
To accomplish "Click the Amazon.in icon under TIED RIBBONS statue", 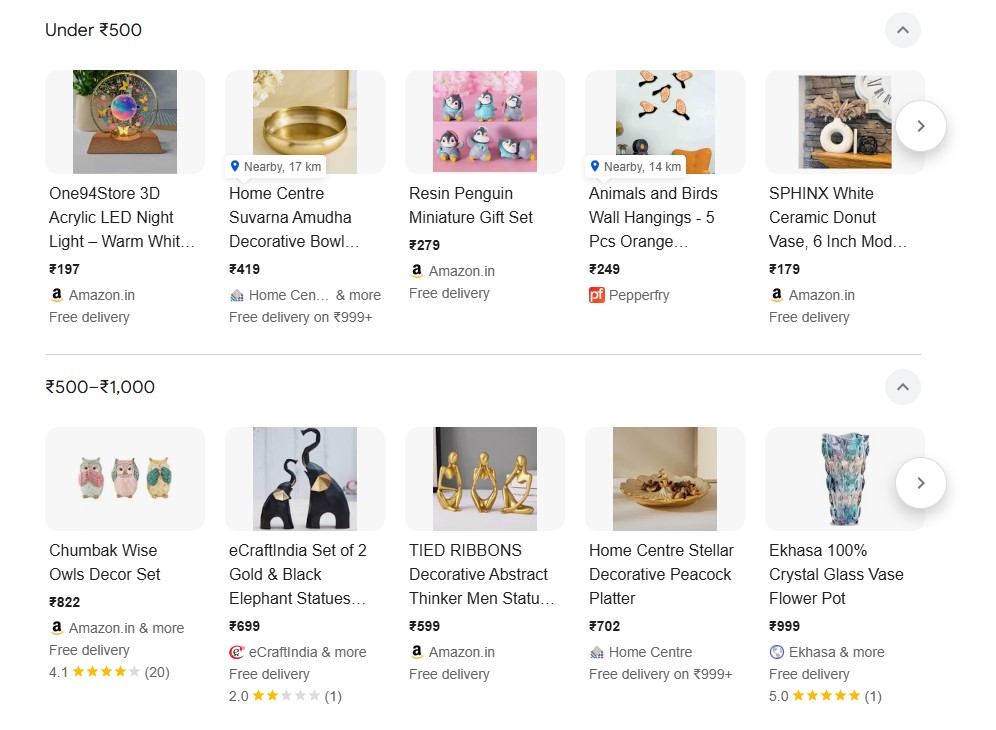I will coord(417,652).
